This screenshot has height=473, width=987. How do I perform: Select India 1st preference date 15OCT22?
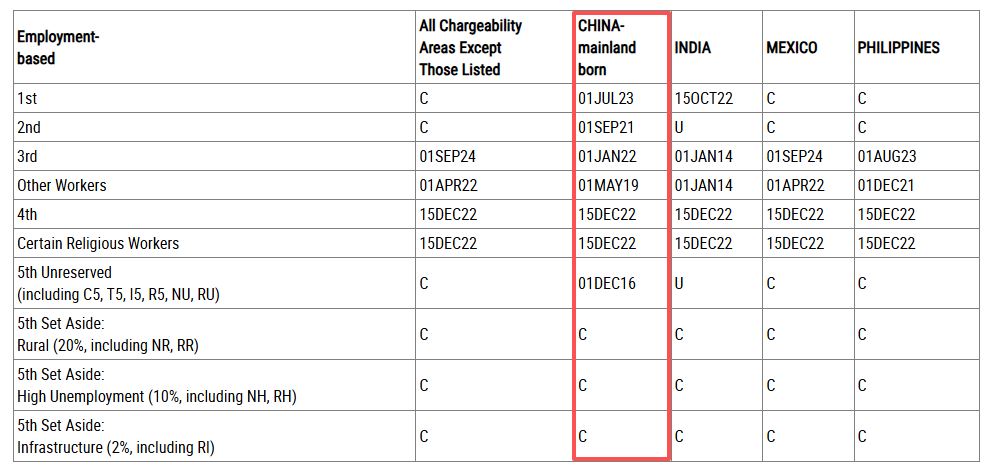[704, 99]
